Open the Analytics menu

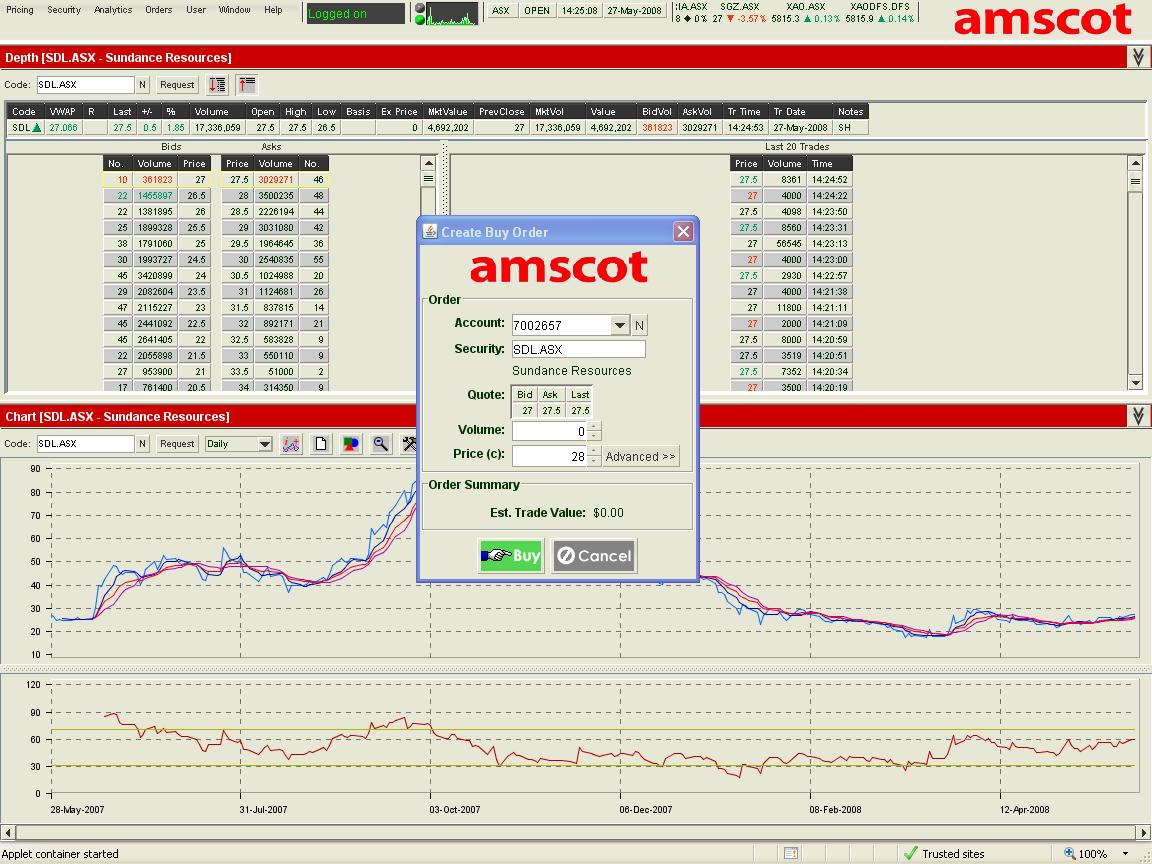click(113, 10)
